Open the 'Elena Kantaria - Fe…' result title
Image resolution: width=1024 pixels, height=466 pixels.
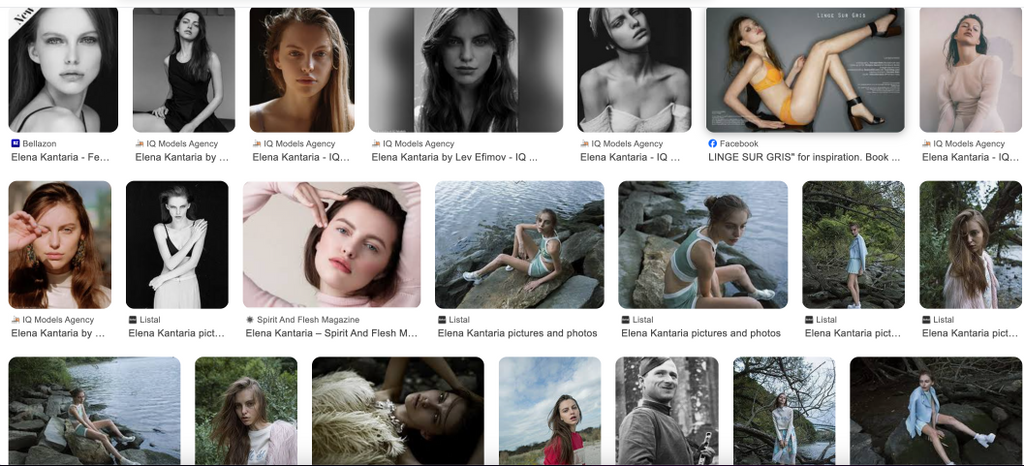coord(61,157)
